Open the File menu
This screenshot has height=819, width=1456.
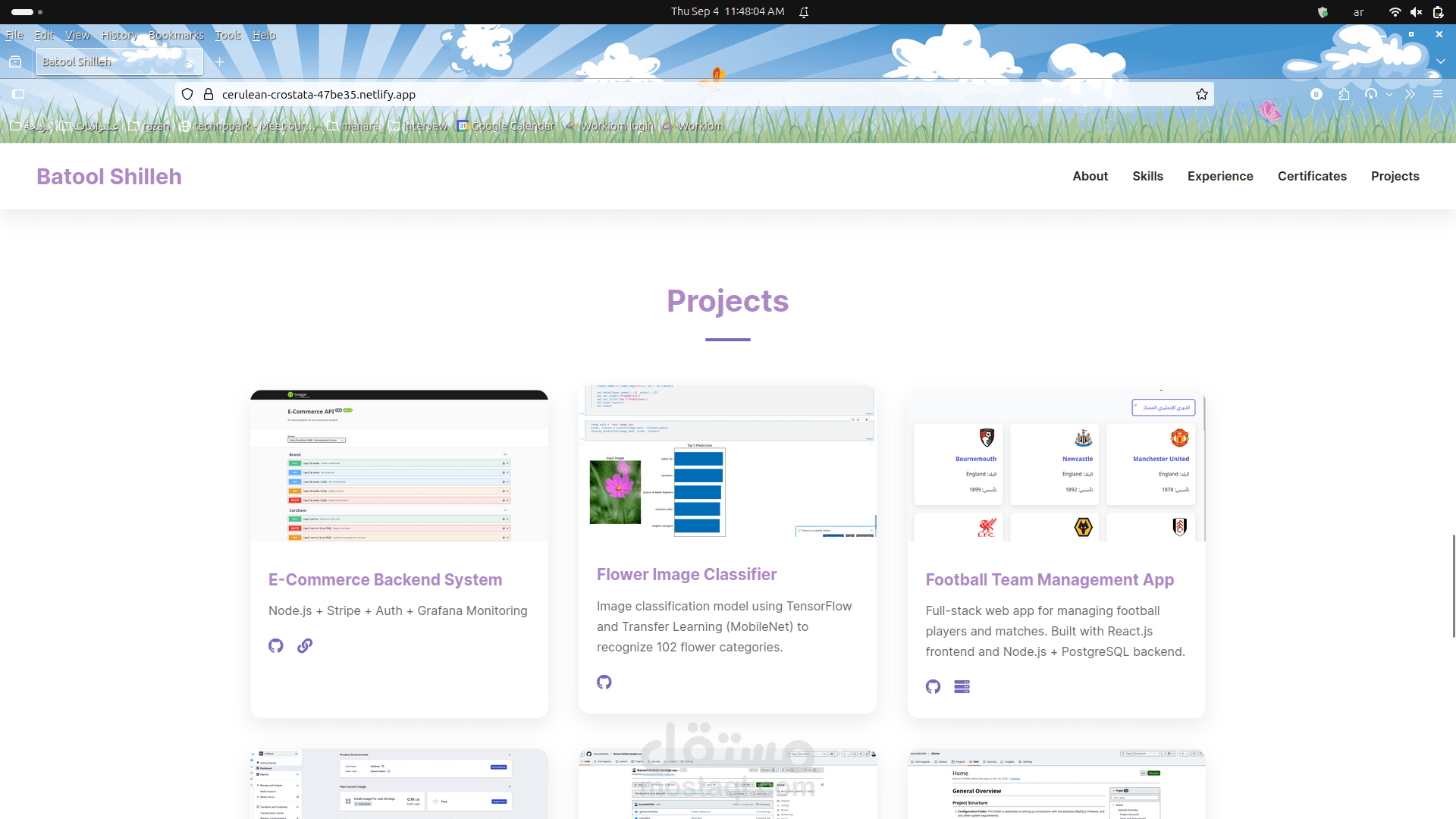point(14,35)
